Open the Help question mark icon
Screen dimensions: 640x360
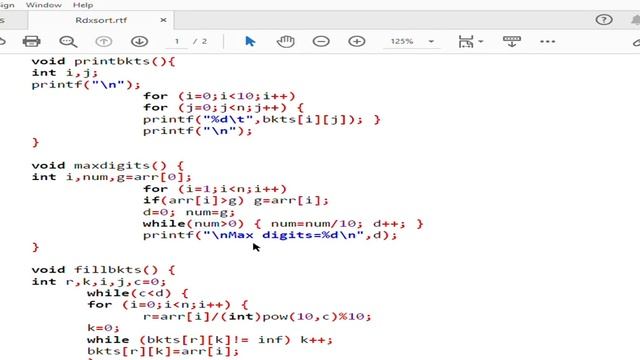tap(604, 20)
